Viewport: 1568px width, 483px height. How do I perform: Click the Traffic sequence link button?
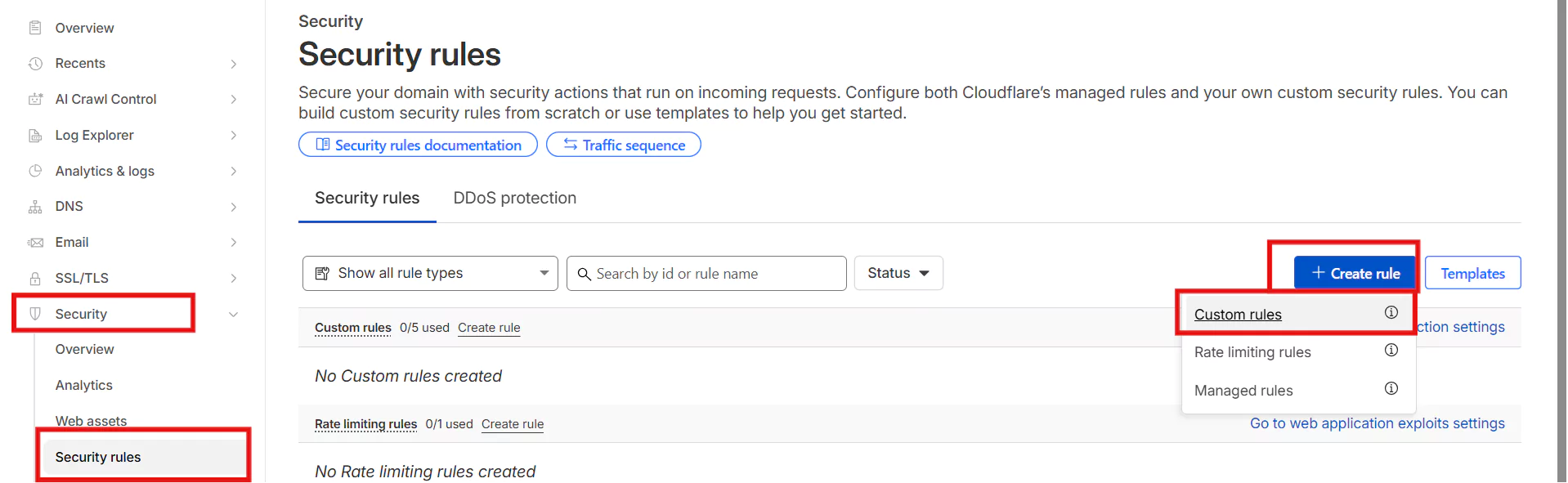click(624, 145)
